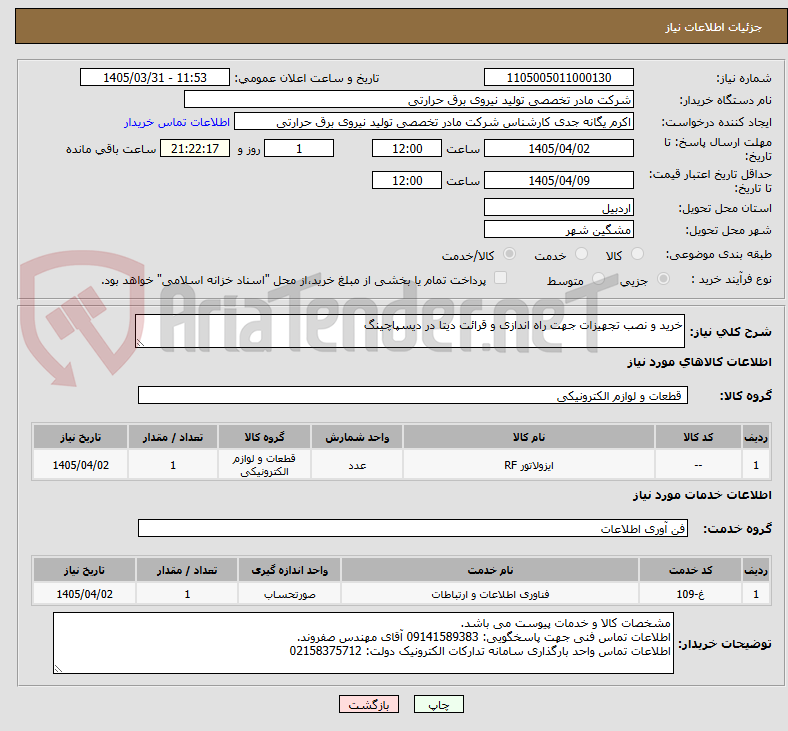
Task: Select the خدمت radio button
Action: (581, 254)
